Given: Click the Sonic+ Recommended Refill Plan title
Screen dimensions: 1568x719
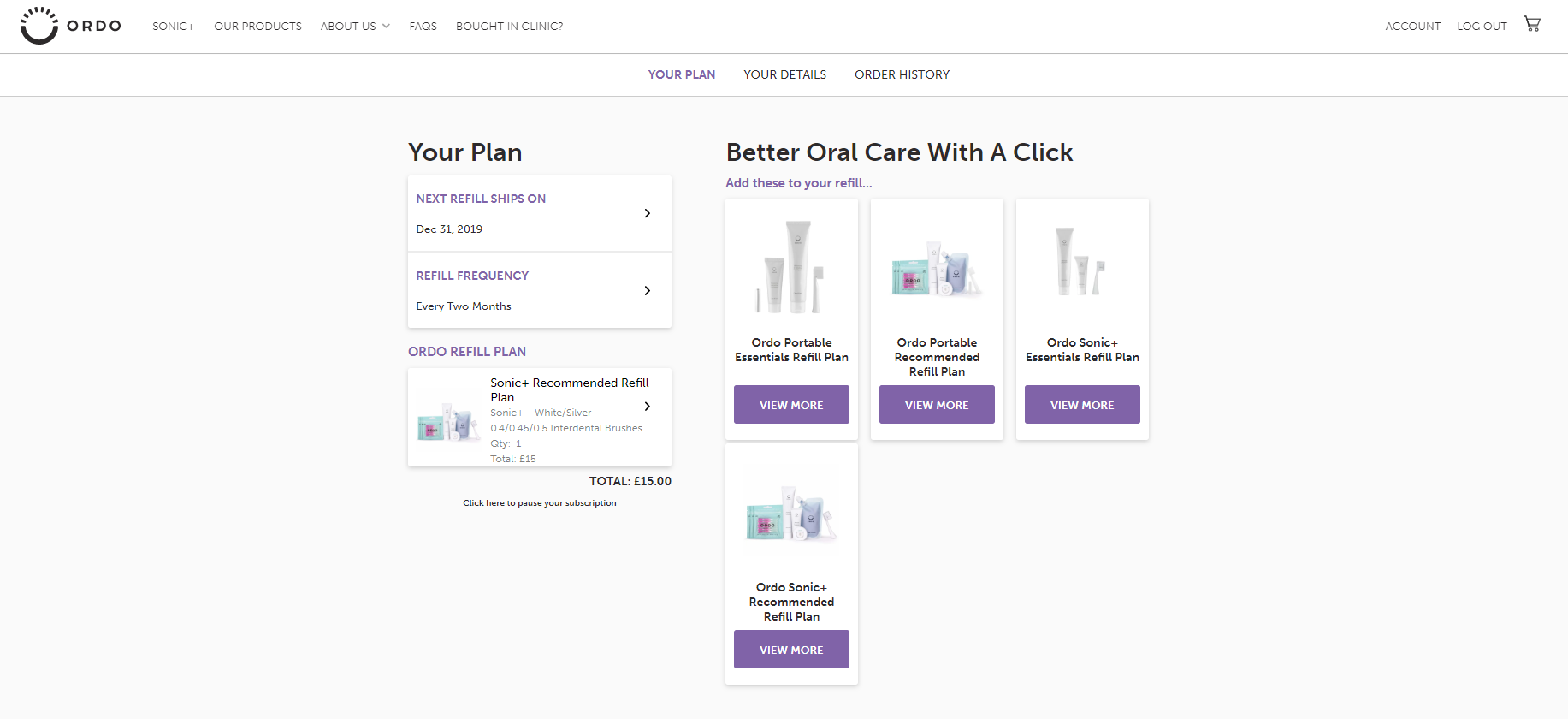Looking at the screenshot, I should [570, 390].
